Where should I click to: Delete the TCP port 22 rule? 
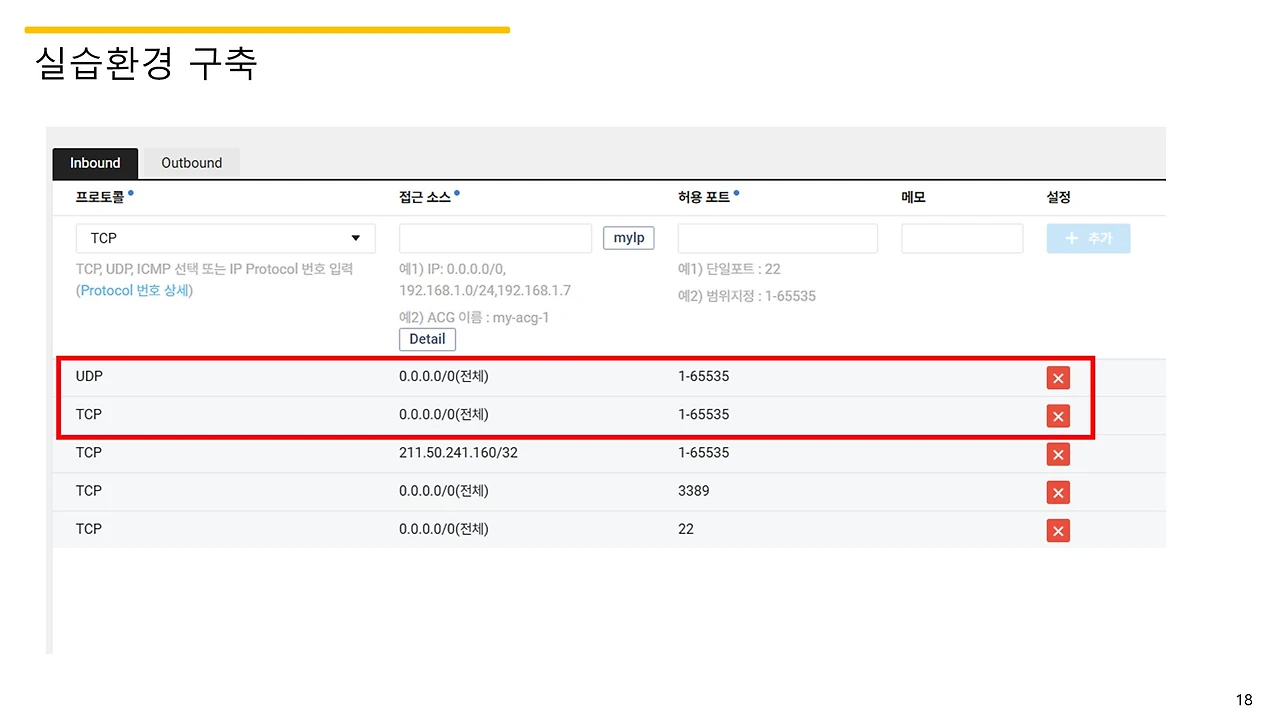pos(1058,530)
